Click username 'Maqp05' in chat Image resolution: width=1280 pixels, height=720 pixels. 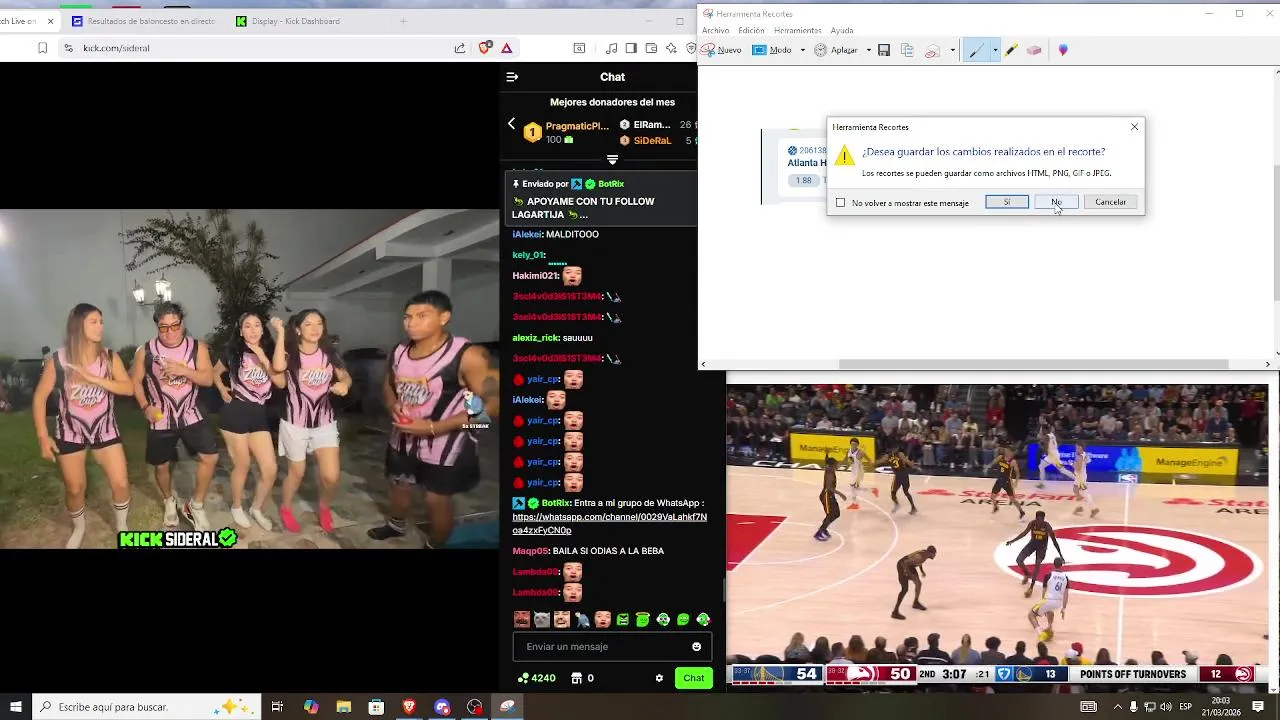point(530,551)
